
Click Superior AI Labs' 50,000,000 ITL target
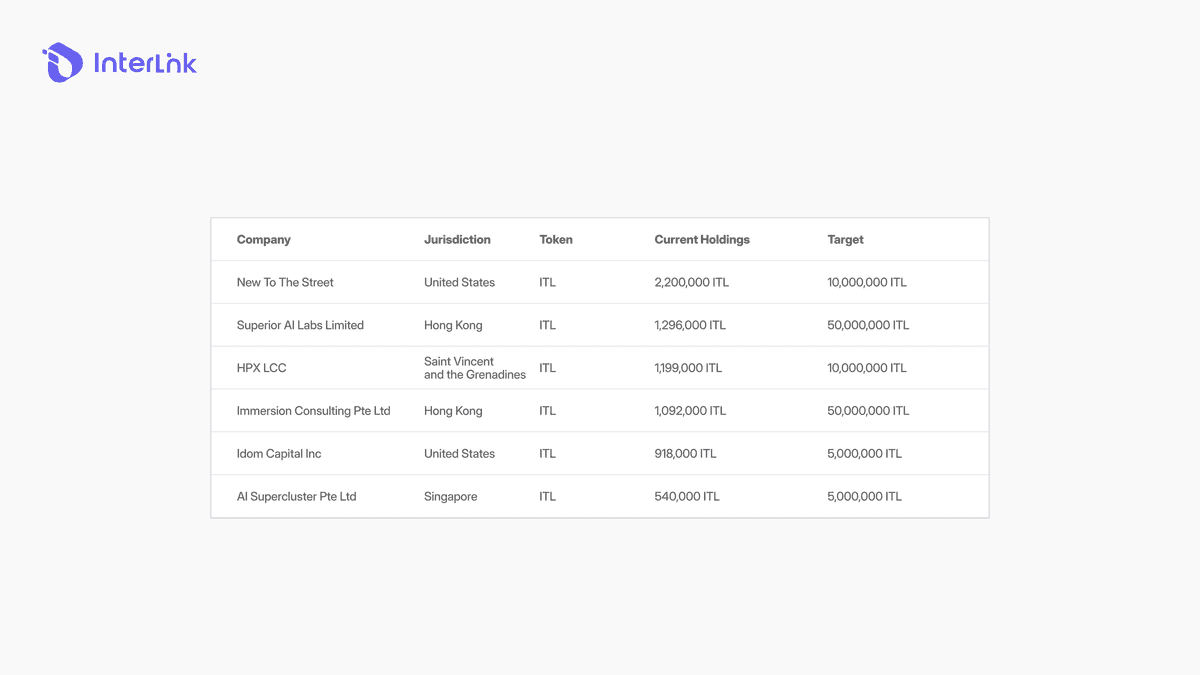(868, 325)
